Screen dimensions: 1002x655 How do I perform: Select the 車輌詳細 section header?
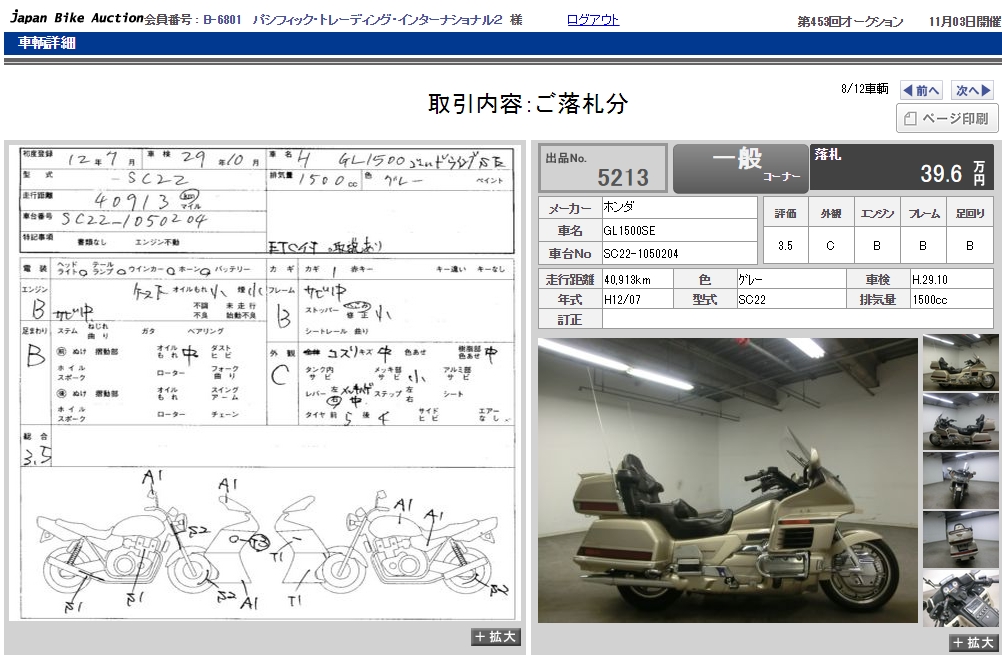[x=46, y=43]
